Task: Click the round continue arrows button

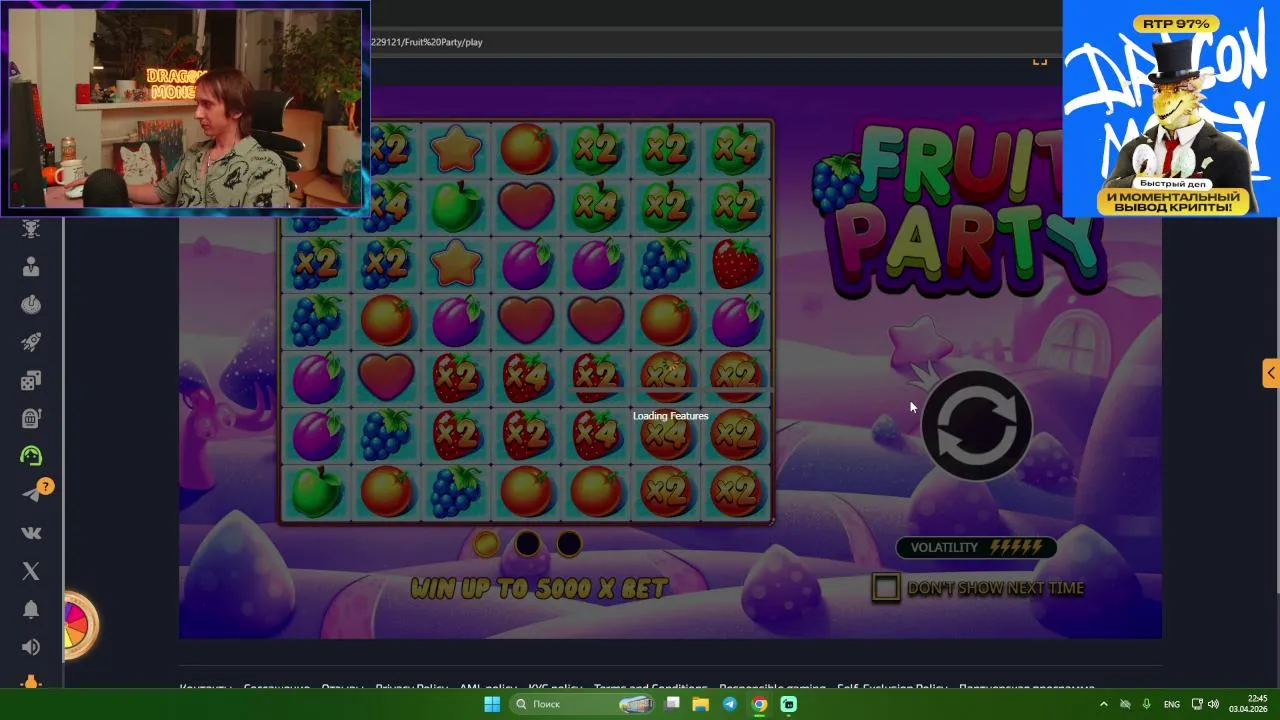Action: coord(976,426)
